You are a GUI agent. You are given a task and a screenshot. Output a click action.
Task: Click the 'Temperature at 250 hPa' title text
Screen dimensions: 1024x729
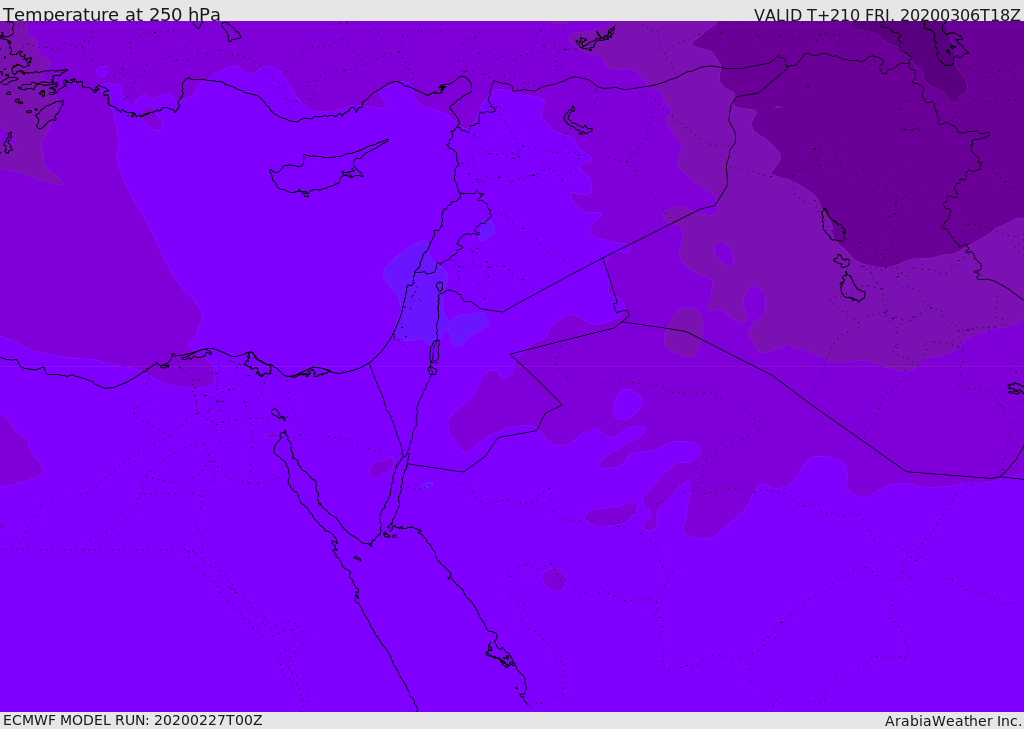[x=112, y=14]
